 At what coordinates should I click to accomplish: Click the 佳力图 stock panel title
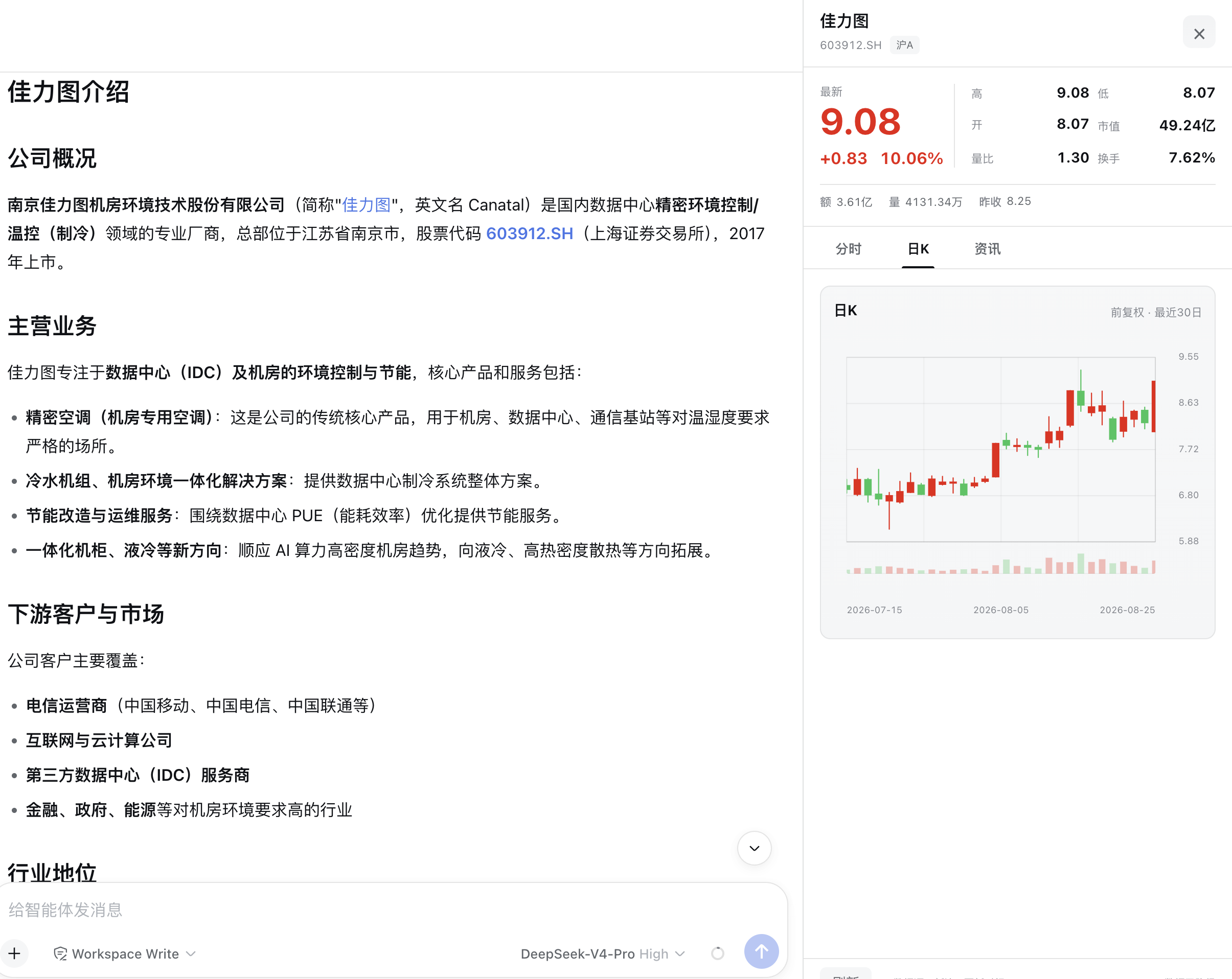click(844, 21)
